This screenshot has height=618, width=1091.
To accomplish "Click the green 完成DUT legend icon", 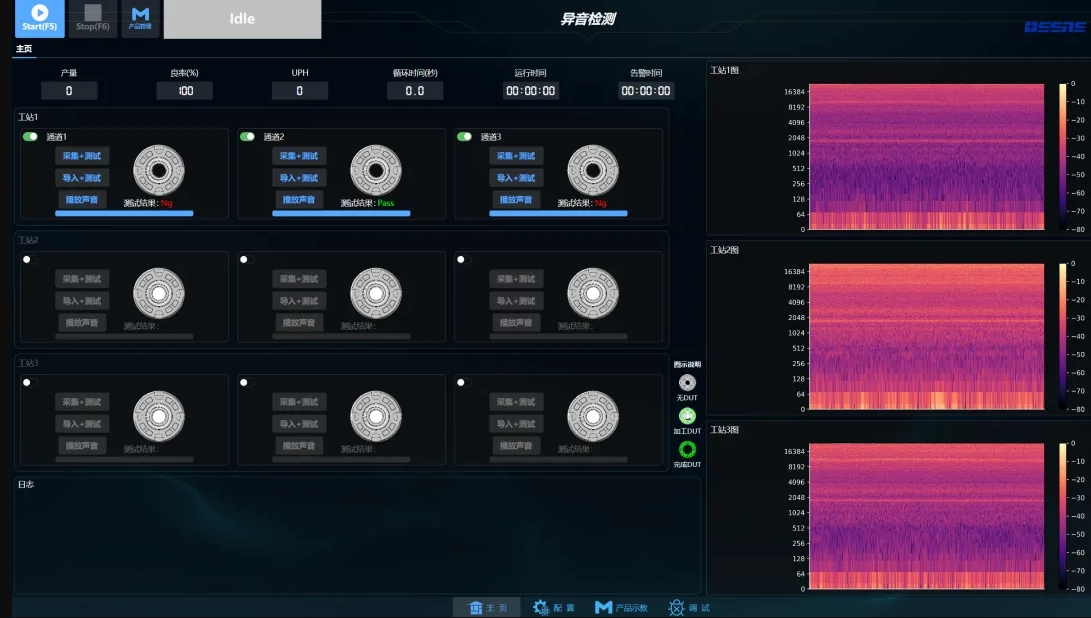I will [687, 449].
